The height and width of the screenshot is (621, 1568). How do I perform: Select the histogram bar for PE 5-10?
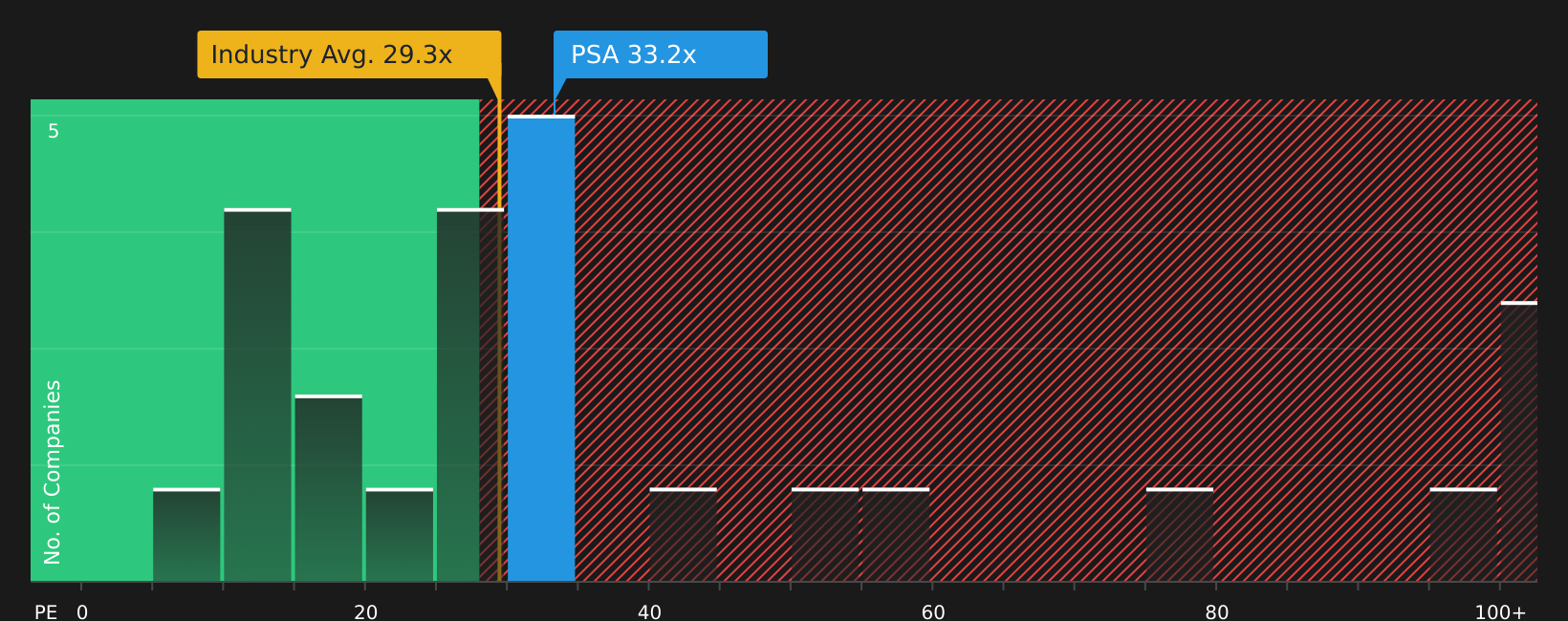tap(186, 535)
